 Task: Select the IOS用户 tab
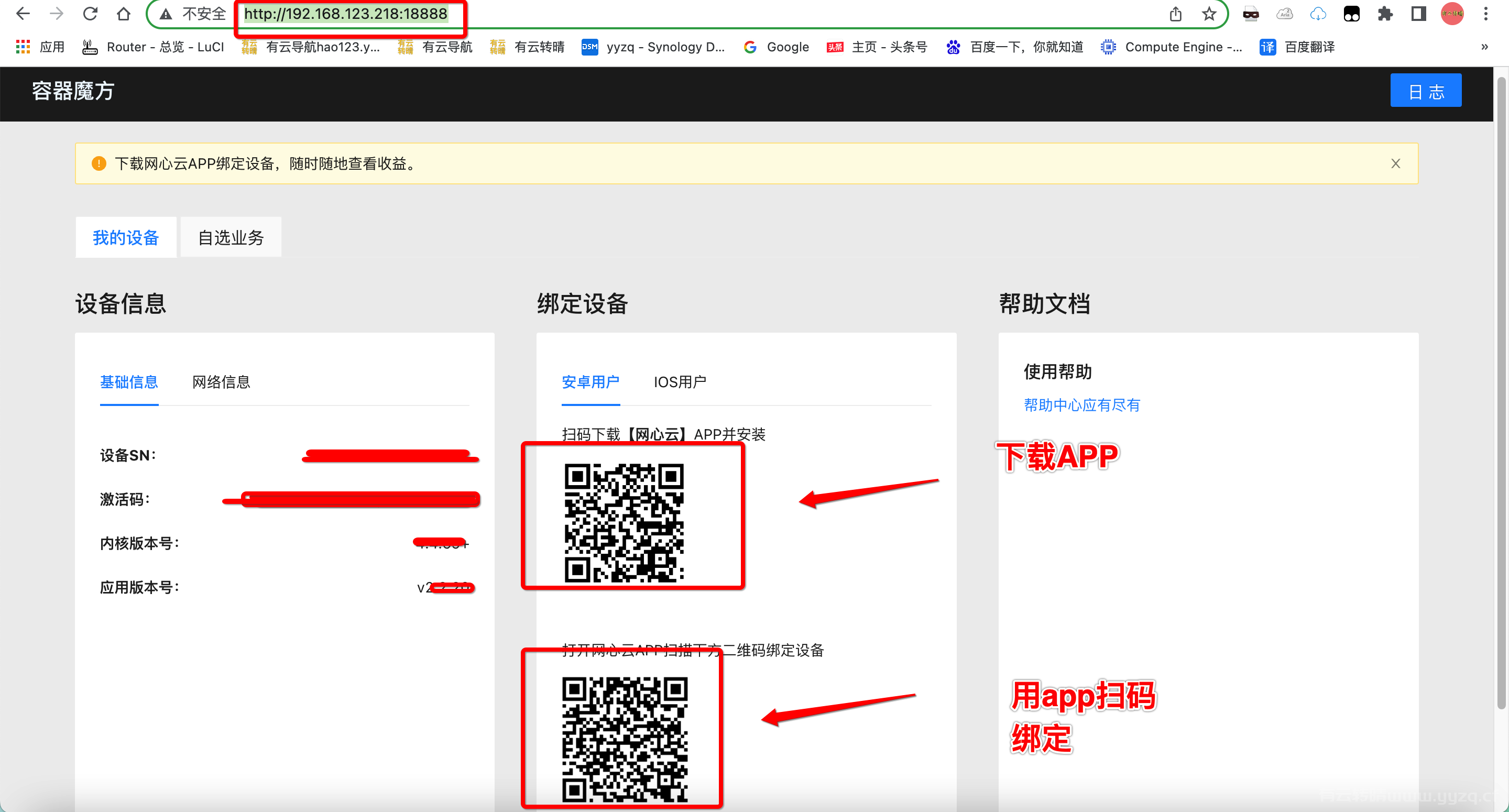click(680, 382)
